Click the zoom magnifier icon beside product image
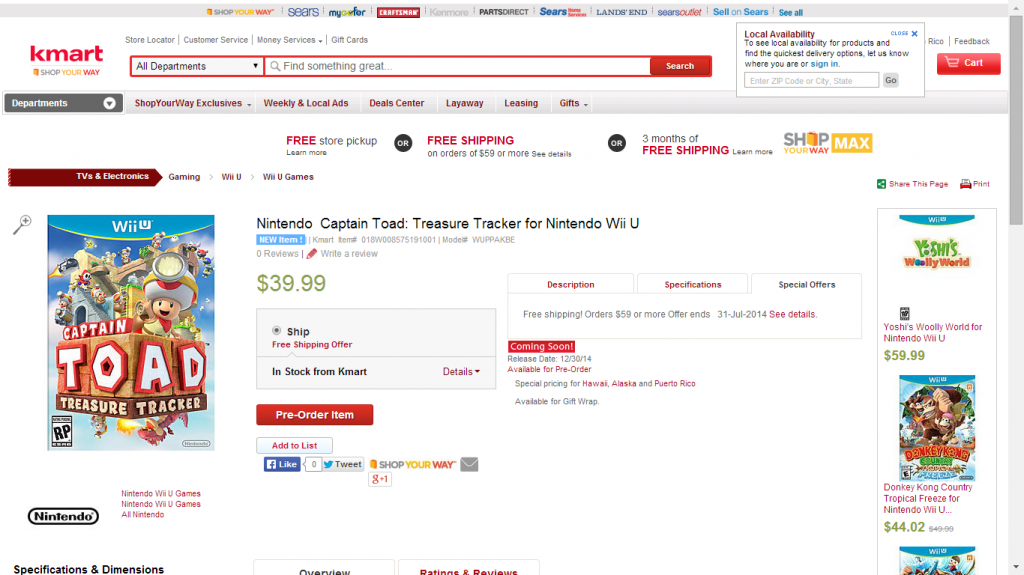Viewport: 1024px width, 575px height. (22, 225)
